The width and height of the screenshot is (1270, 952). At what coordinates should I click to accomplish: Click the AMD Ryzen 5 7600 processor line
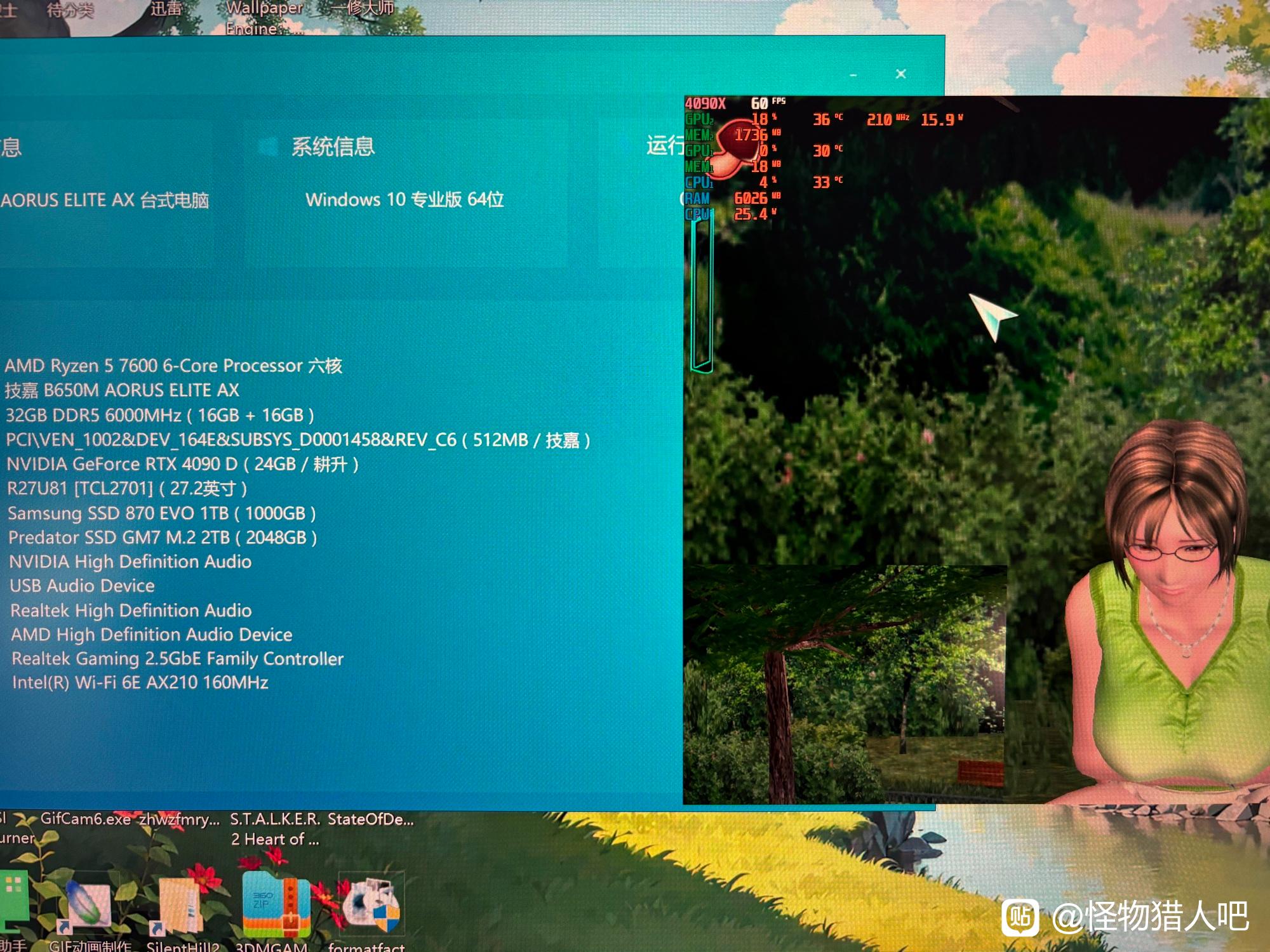point(173,366)
